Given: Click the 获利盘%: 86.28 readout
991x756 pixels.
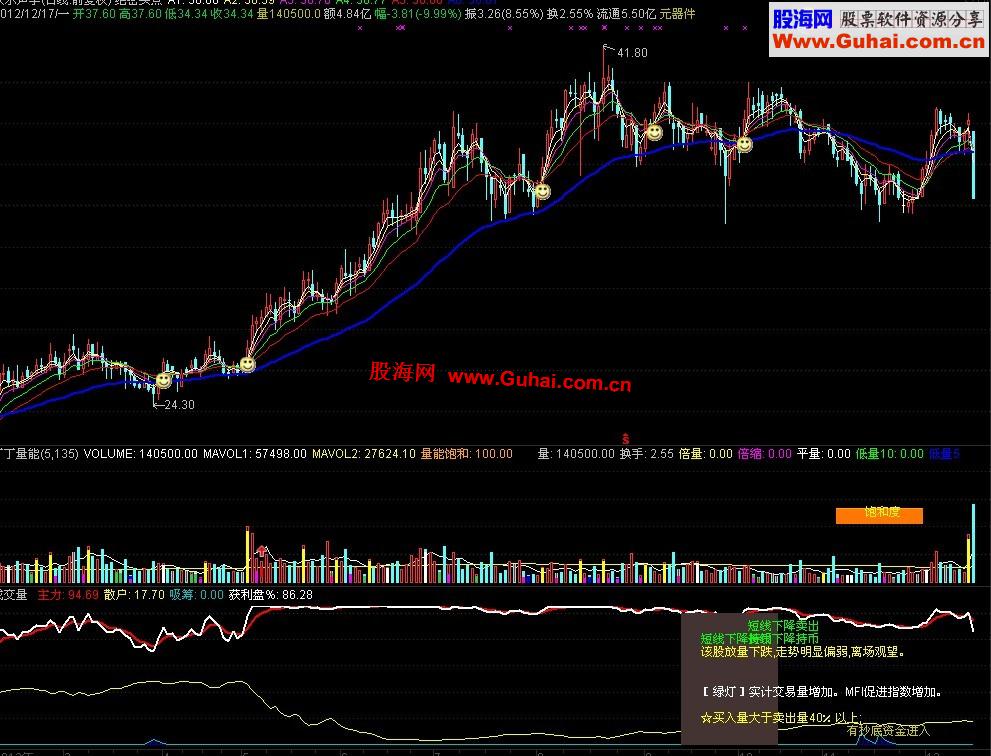Looking at the screenshot, I should coord(271,595).
